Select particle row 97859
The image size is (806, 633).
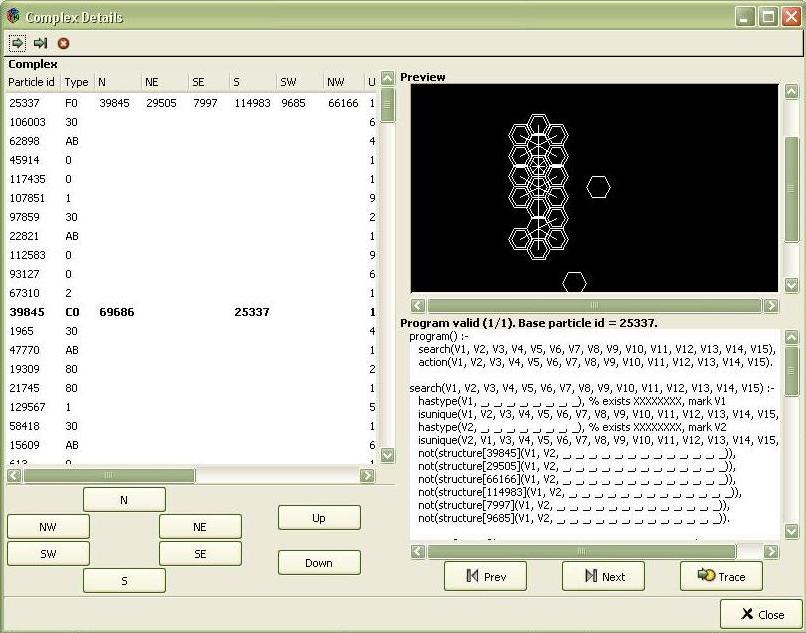[192, 217]
